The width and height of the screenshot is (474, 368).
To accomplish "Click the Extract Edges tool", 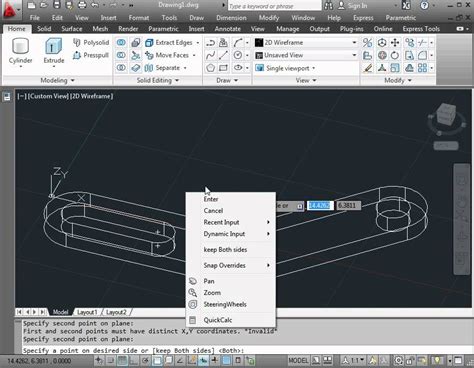I will tap(169, 42).
